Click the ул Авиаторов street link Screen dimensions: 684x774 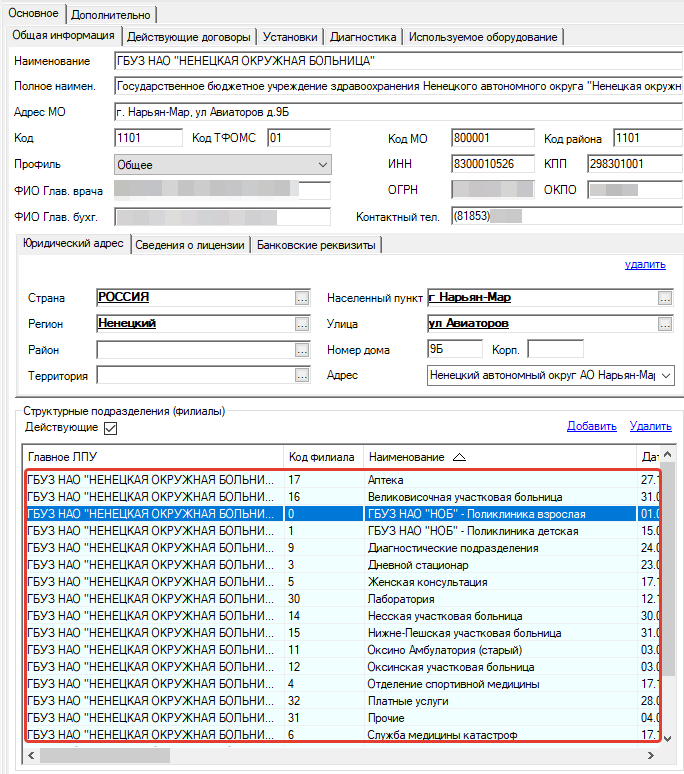tap(468, 323)
